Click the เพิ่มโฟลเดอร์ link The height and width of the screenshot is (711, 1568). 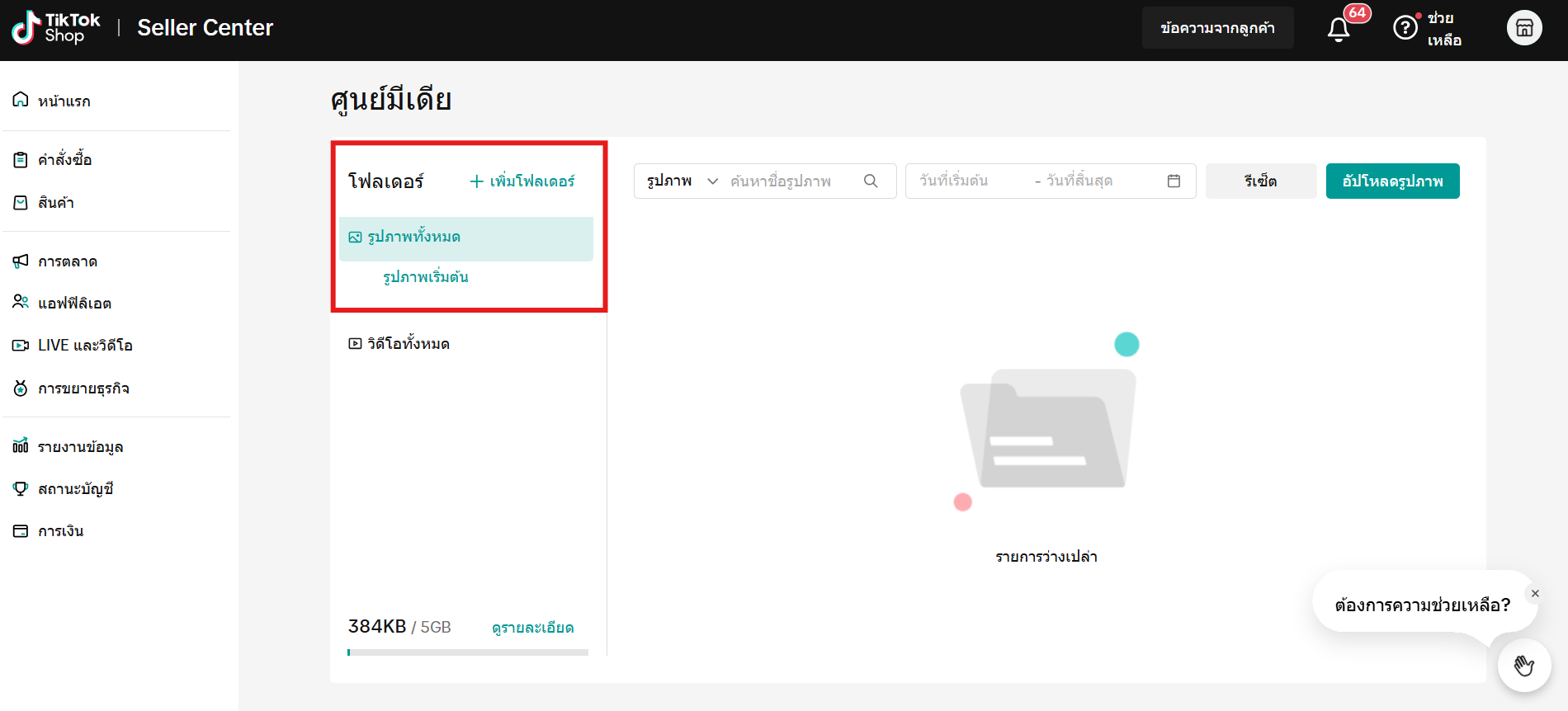(x=522, y=181)
